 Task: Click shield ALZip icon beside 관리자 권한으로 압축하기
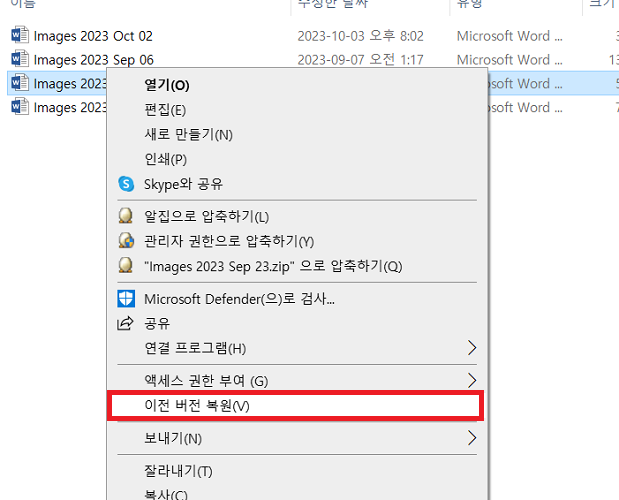pyautogui.click(x=126, y=241)
